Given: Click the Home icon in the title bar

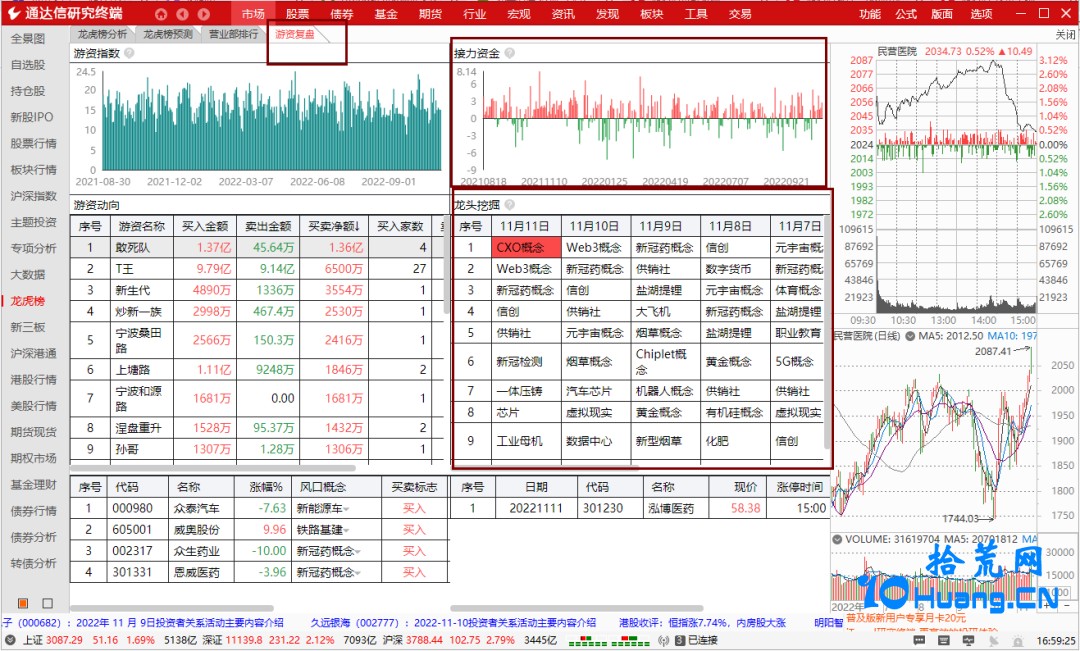Looking at the screenshot, I should pyautogui.click(x=161, y=14).
